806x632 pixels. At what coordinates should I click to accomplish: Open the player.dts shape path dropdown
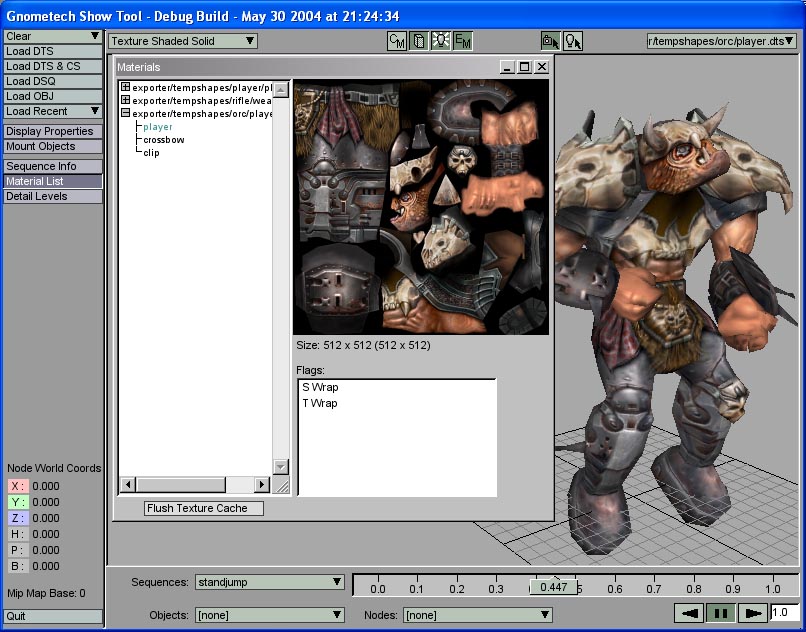pyautogui.click(x=721, y=41)
